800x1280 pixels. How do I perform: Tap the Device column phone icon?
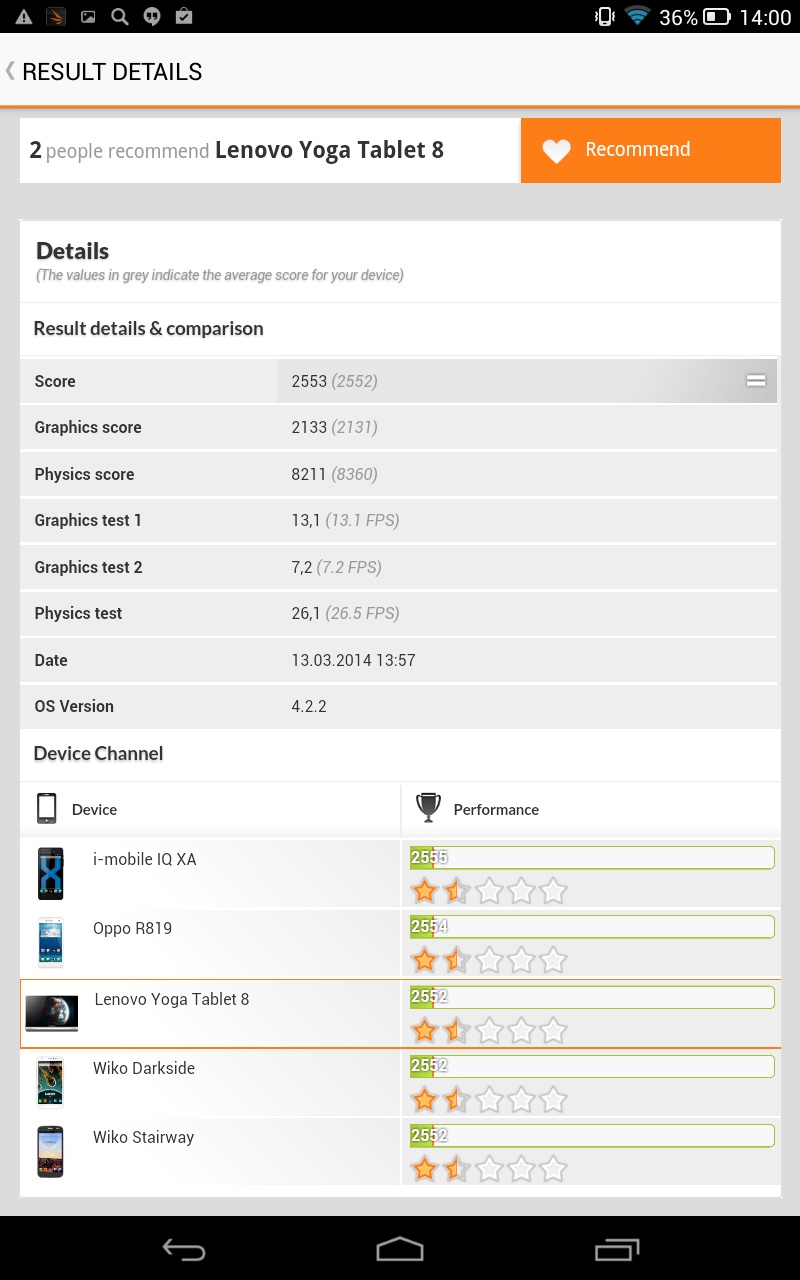(46, 808)
